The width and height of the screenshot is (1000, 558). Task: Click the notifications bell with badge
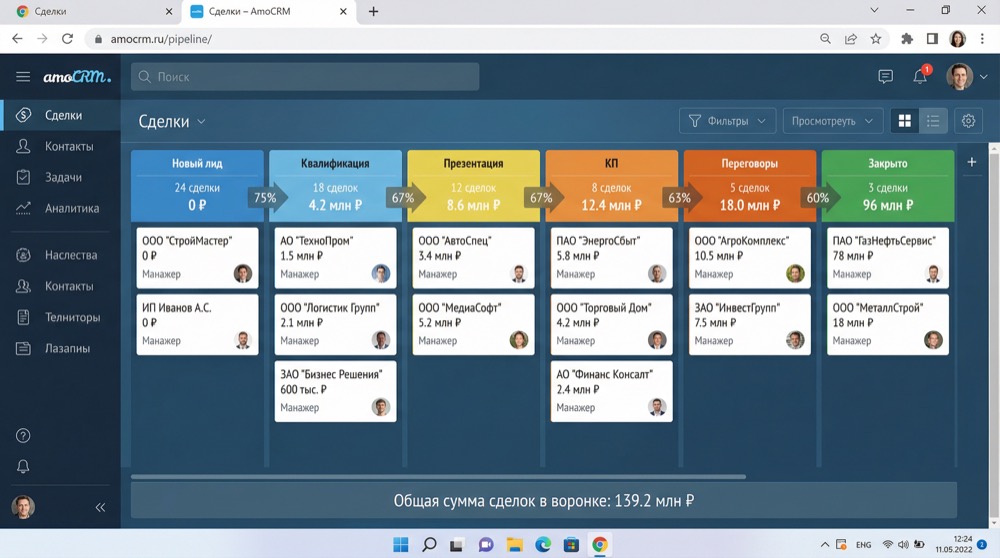coord(920,77)
